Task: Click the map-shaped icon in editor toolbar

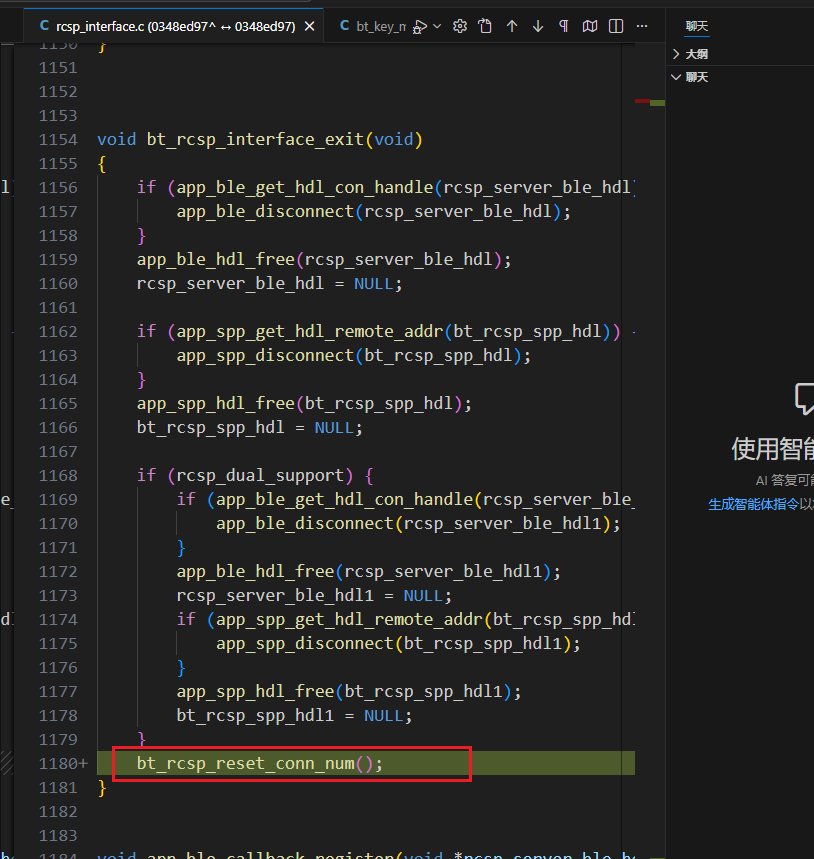Action: pyautogui.click(x=590, y=26)
